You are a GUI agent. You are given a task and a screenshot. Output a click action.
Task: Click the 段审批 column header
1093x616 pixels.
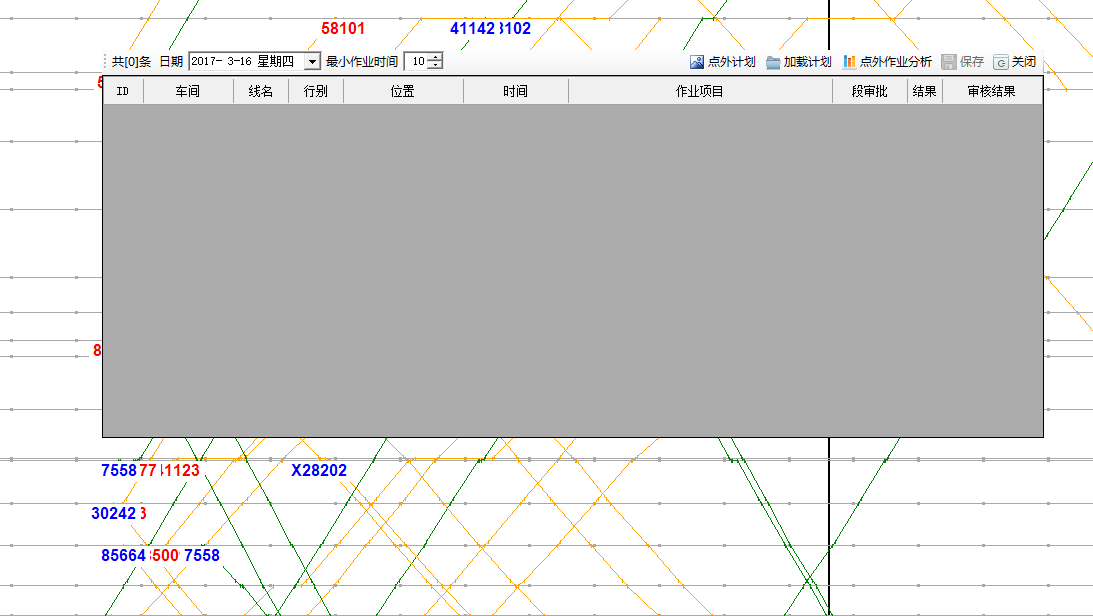[x=870, y=91]
